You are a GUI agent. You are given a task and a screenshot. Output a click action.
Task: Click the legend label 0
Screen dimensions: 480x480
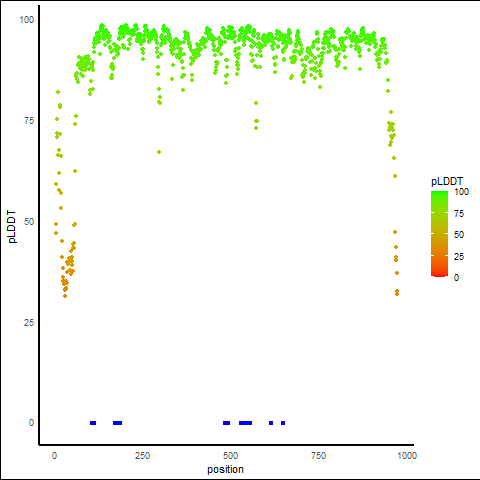pyautogui.click(x=456, y=278)
